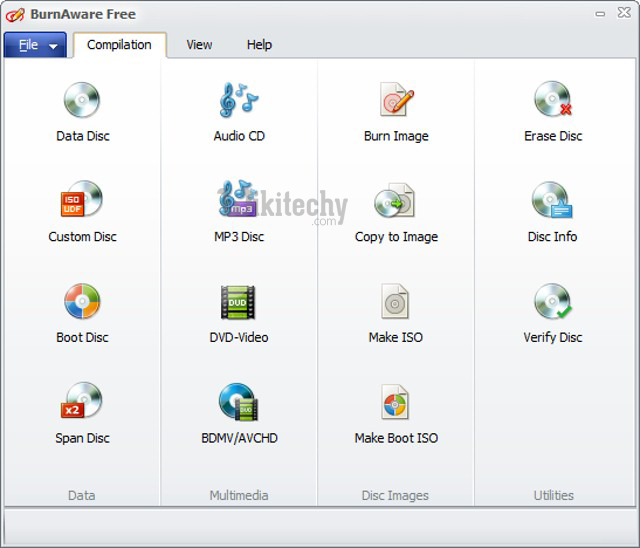The image size is (640, 548).
Task: Click the Utilities category label
Action: (x=553, y=495)
